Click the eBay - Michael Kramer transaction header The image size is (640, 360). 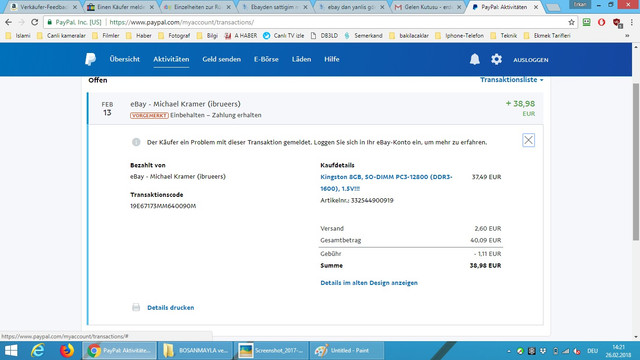pos(316,109)
